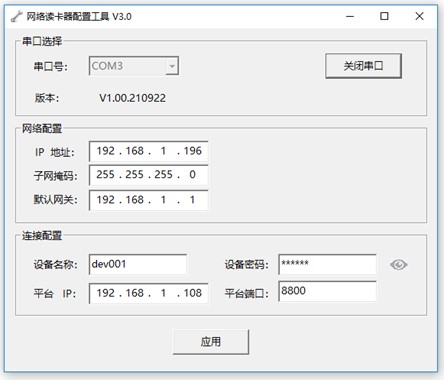
Task: Click the window title 网络读卡器配置工具 V3.0
Action: pos(79,16)
